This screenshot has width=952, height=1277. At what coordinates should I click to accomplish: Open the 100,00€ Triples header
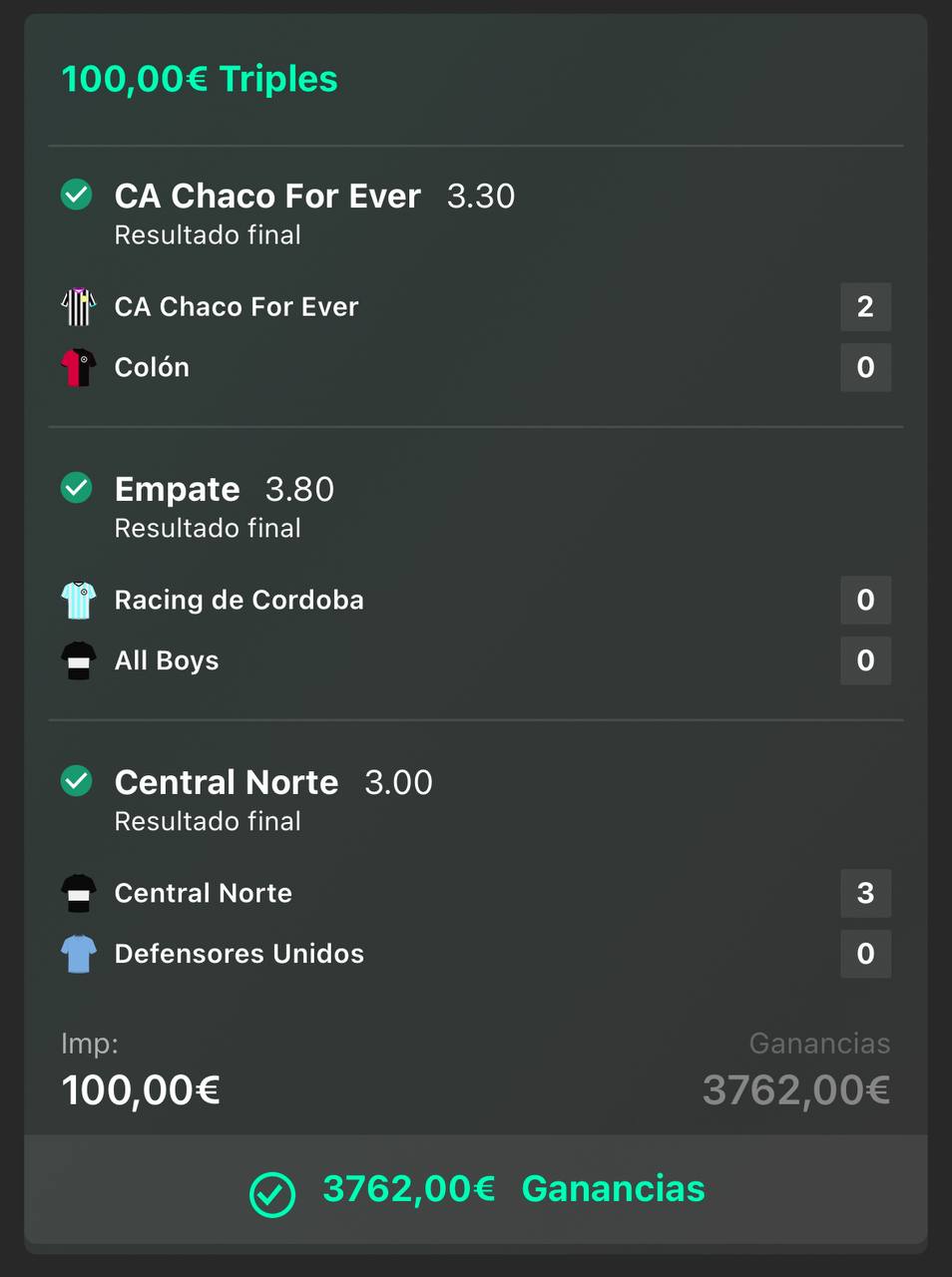(200, 79)
